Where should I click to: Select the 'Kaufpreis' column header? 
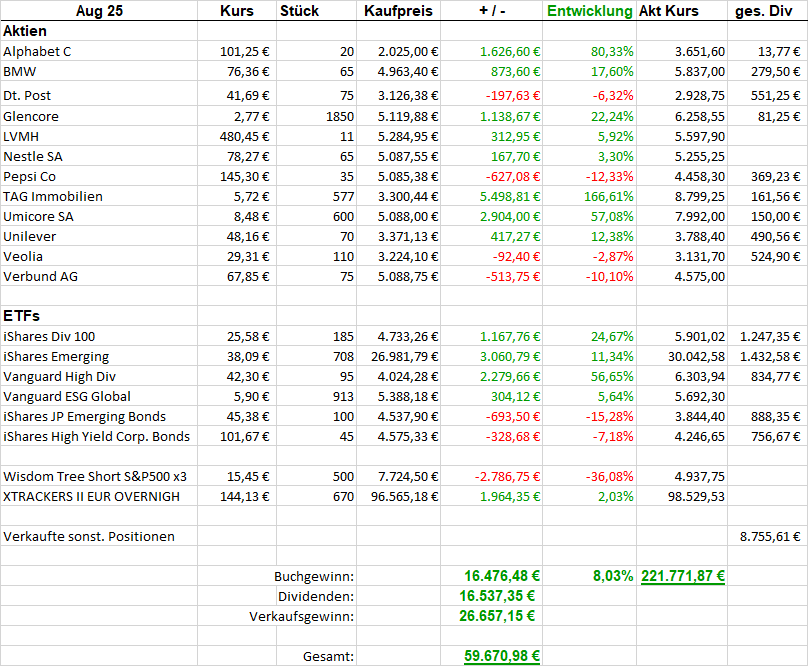point(399,11)
